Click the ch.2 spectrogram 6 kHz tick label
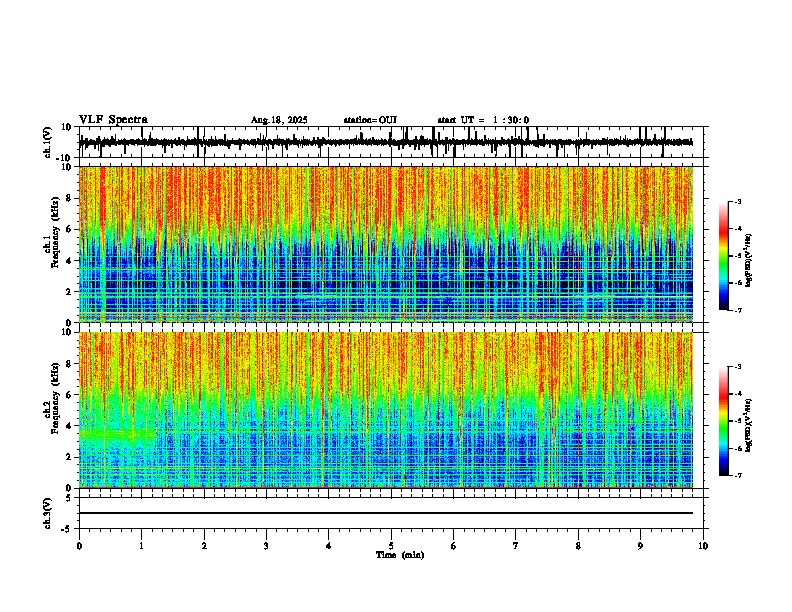 click(x=69, y=395)
